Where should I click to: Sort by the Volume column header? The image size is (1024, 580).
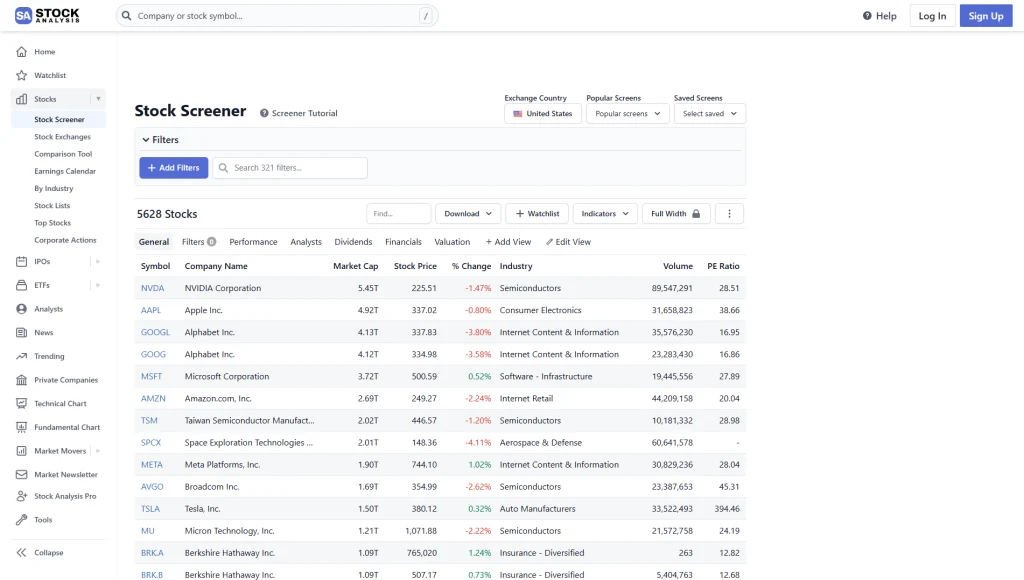tap(678, 266)
